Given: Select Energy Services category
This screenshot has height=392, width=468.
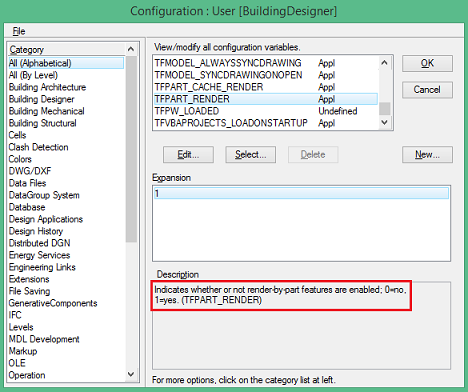Looking at the screenshot, I should point(66,255).
